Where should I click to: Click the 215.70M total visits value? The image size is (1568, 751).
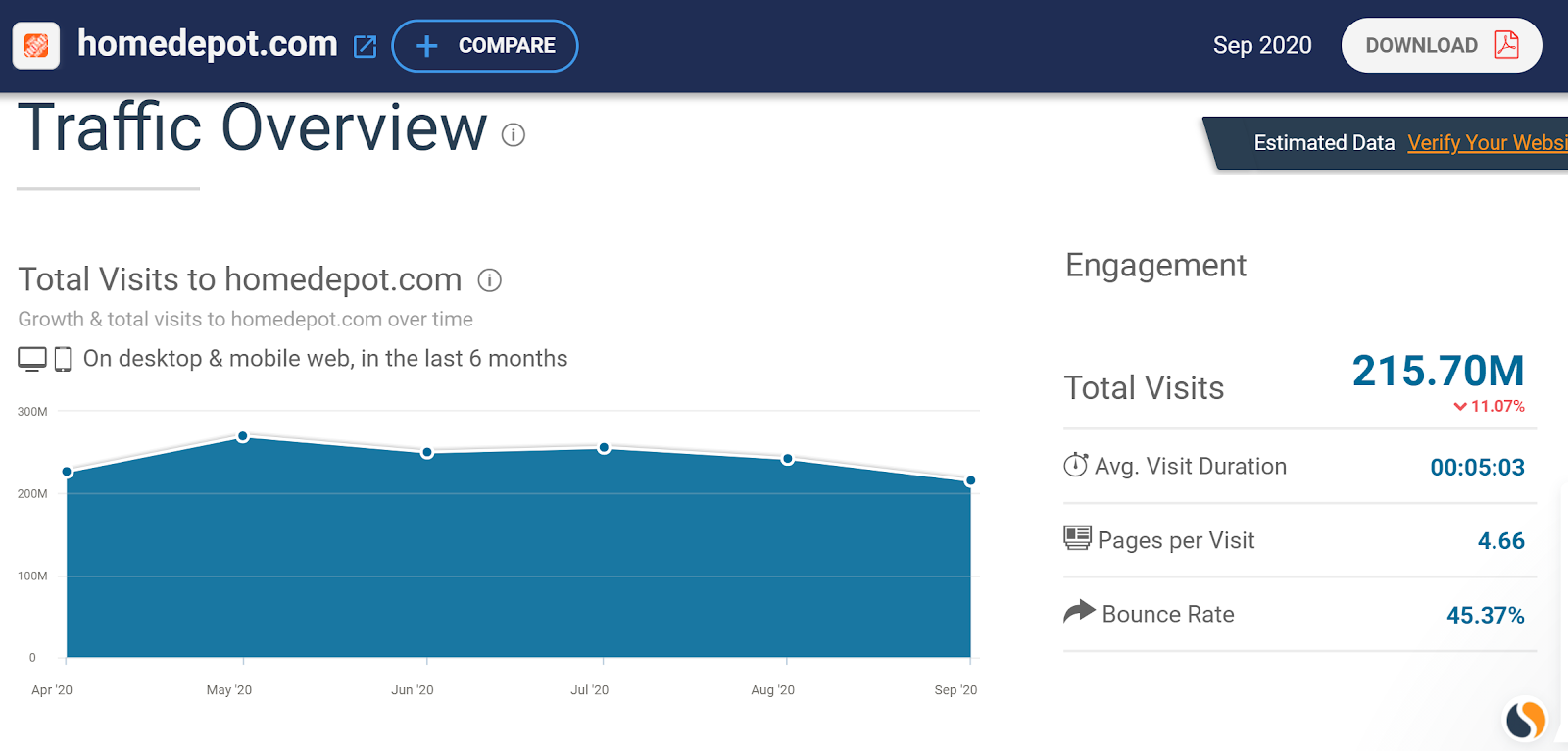(x=1439, y=371)
